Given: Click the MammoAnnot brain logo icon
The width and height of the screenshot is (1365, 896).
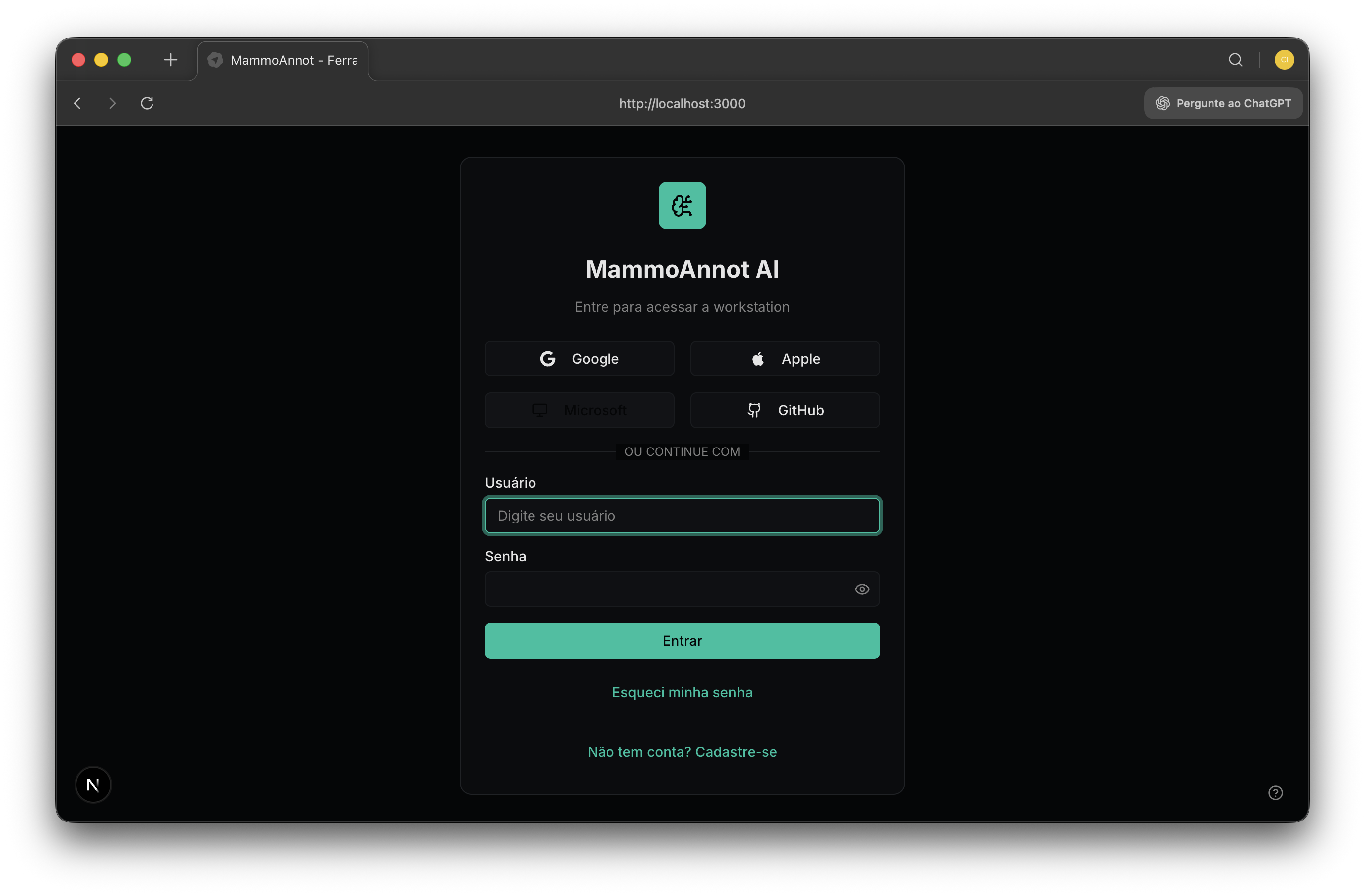Looking at the screenshot, I should pos(682,205).
